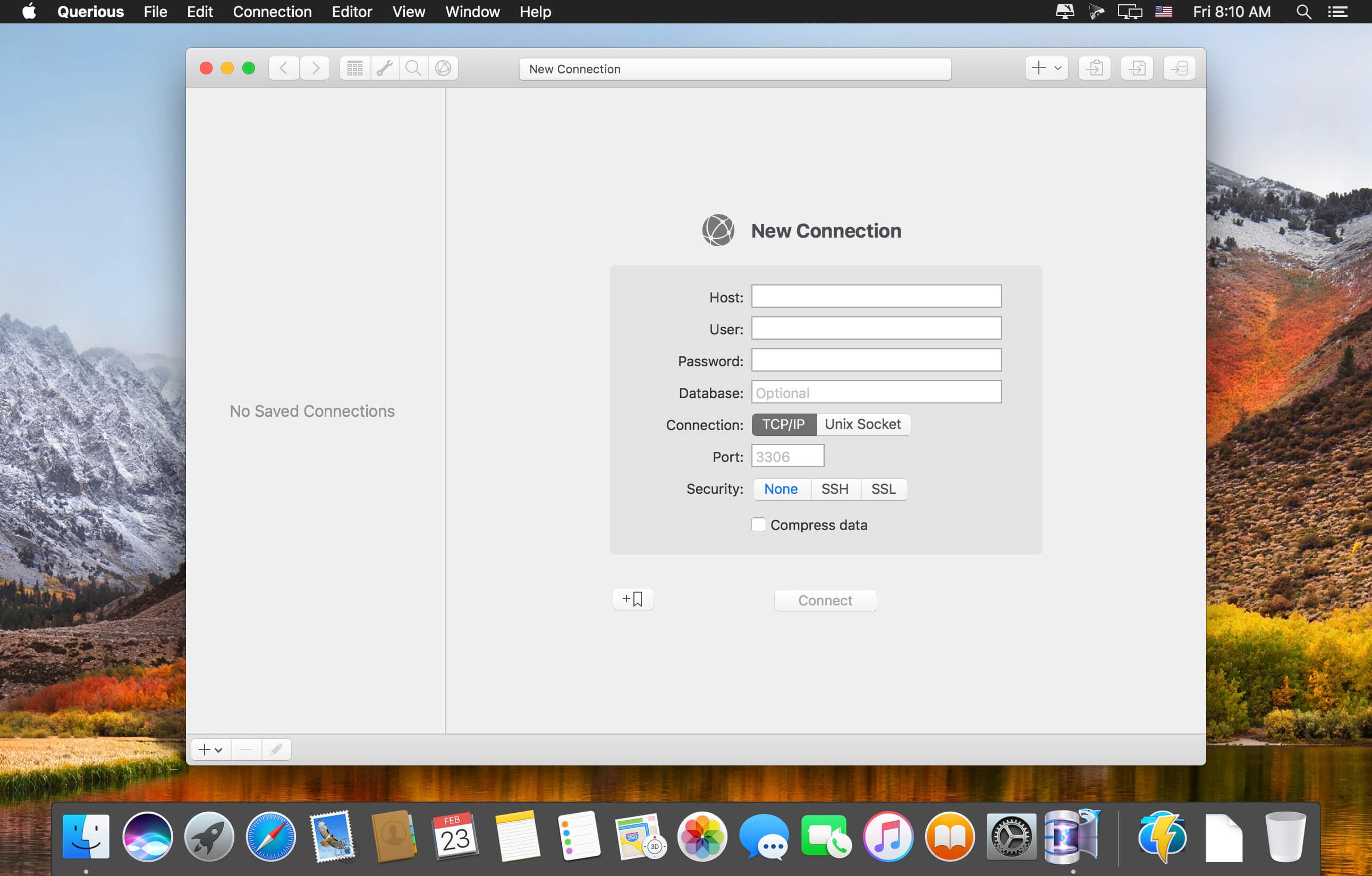Viewport: 1372px width, 876px height.
Task: Select Unix Socket connection type
Action: point(862,425)
